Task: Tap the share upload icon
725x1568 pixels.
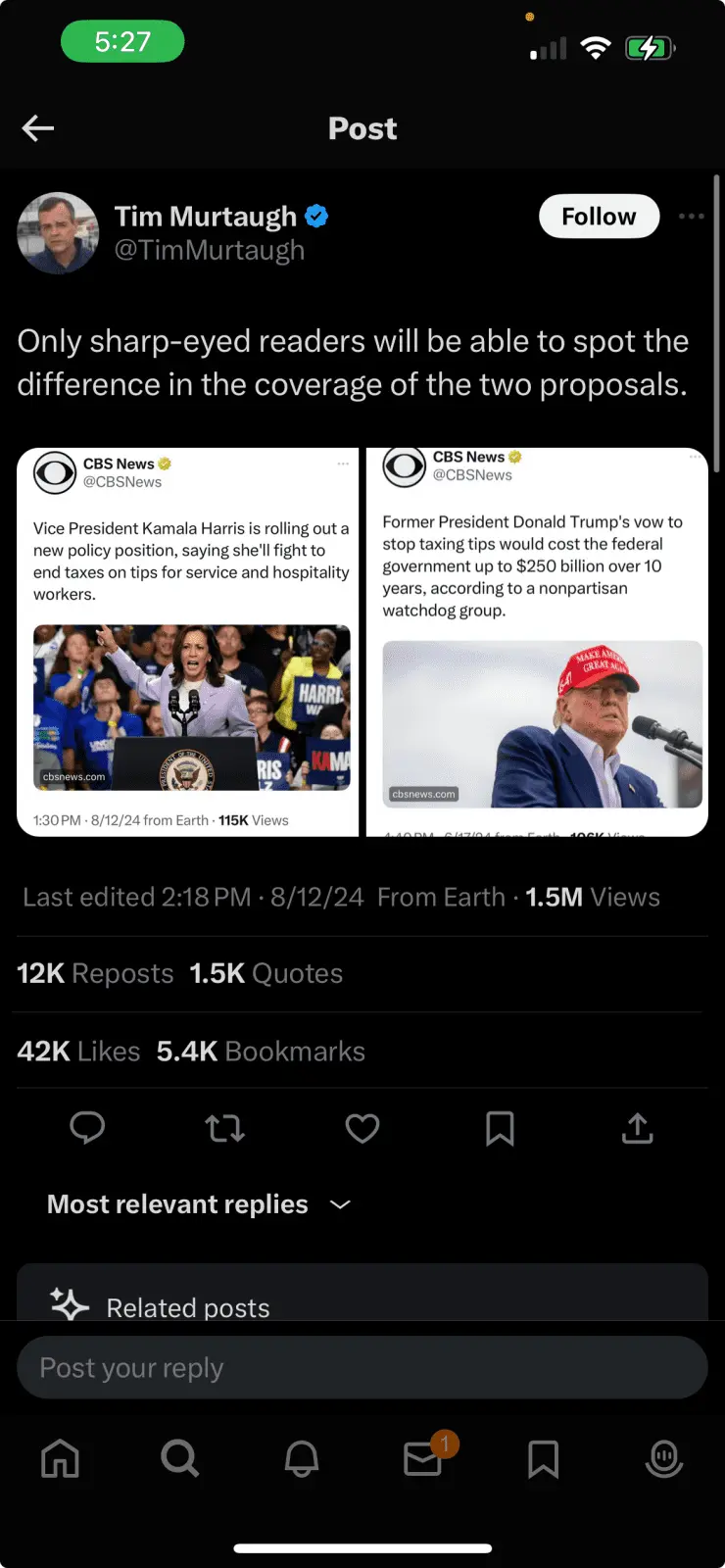Action: click(x=637, y=1129)
